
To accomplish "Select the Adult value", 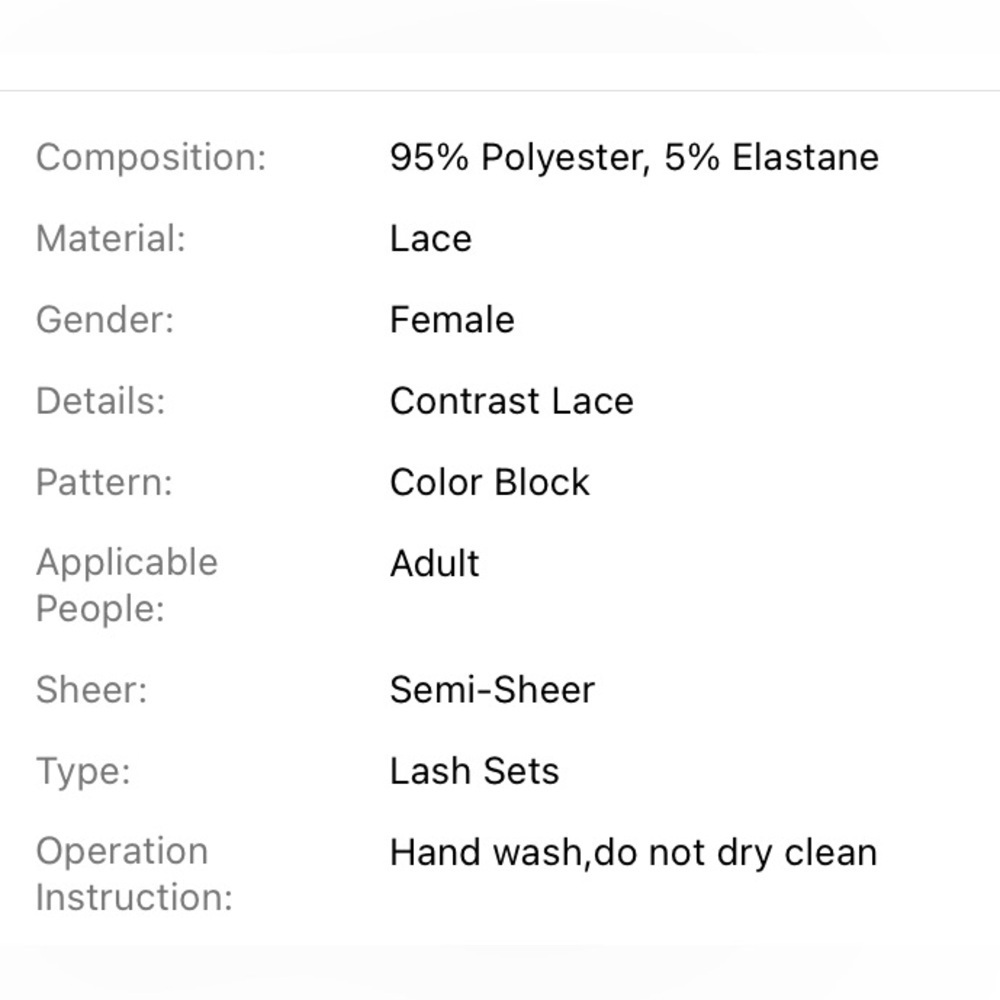I will tap(435, 563).
